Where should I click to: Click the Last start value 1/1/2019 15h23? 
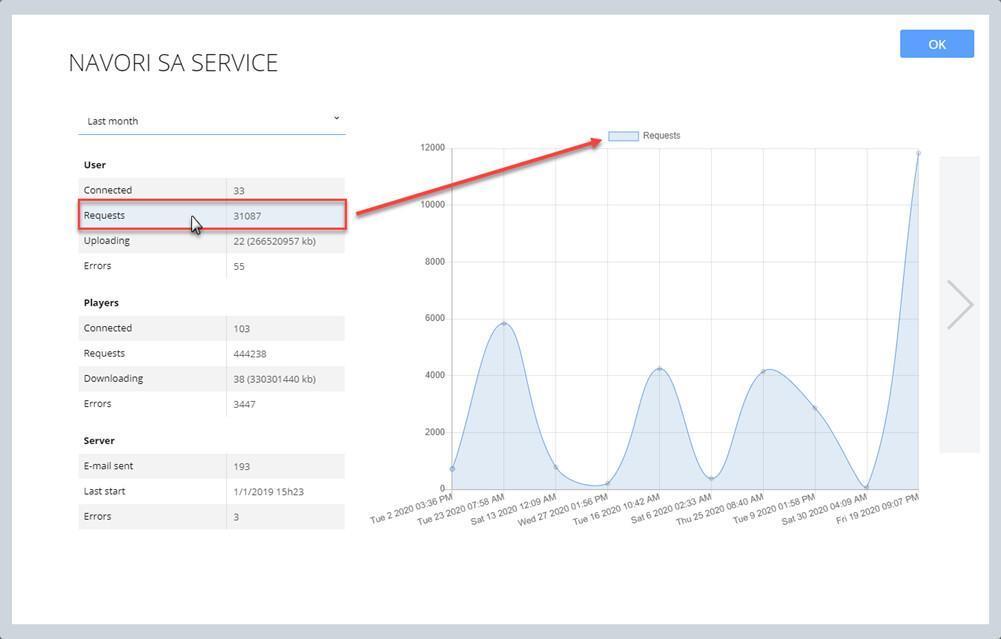[x=269, y=492]
